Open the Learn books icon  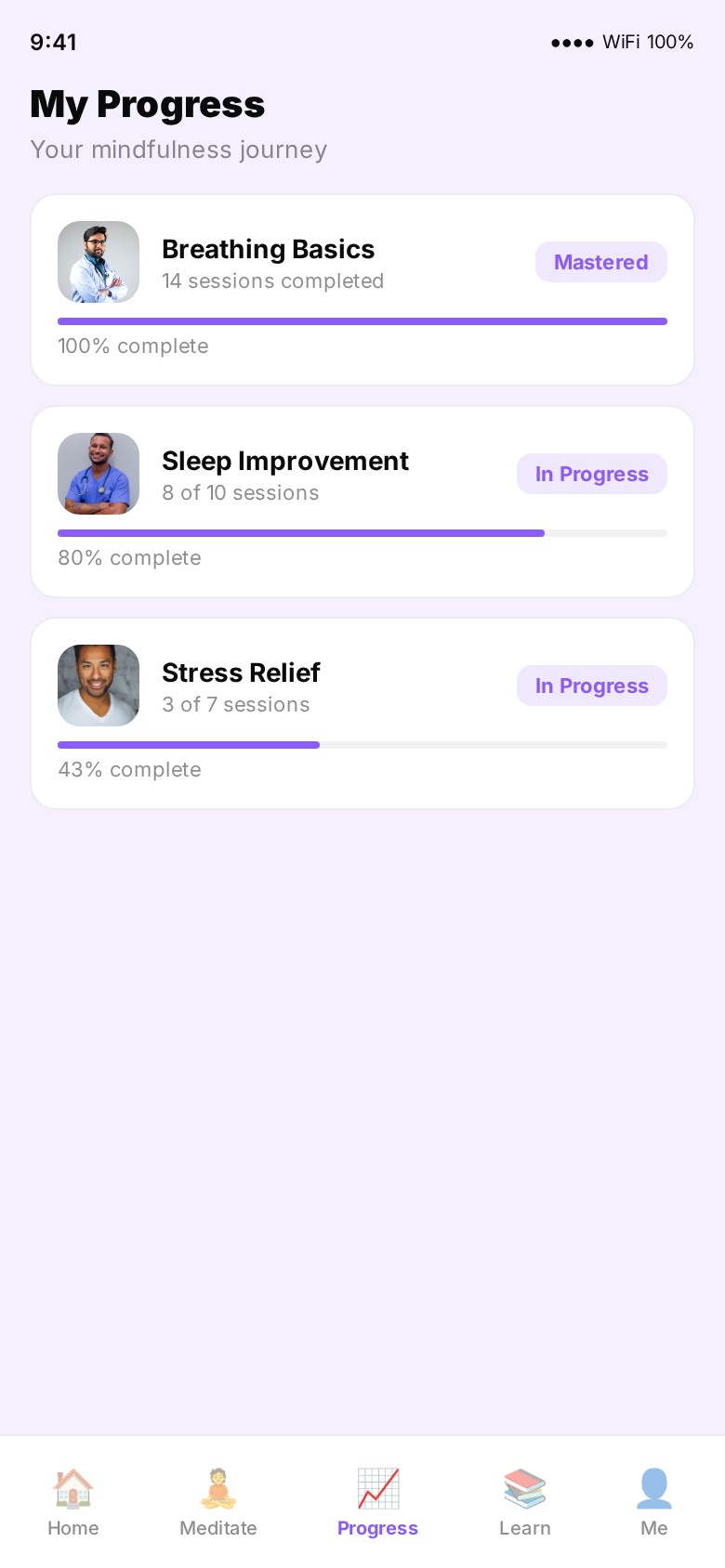[x=524, y=1488]
